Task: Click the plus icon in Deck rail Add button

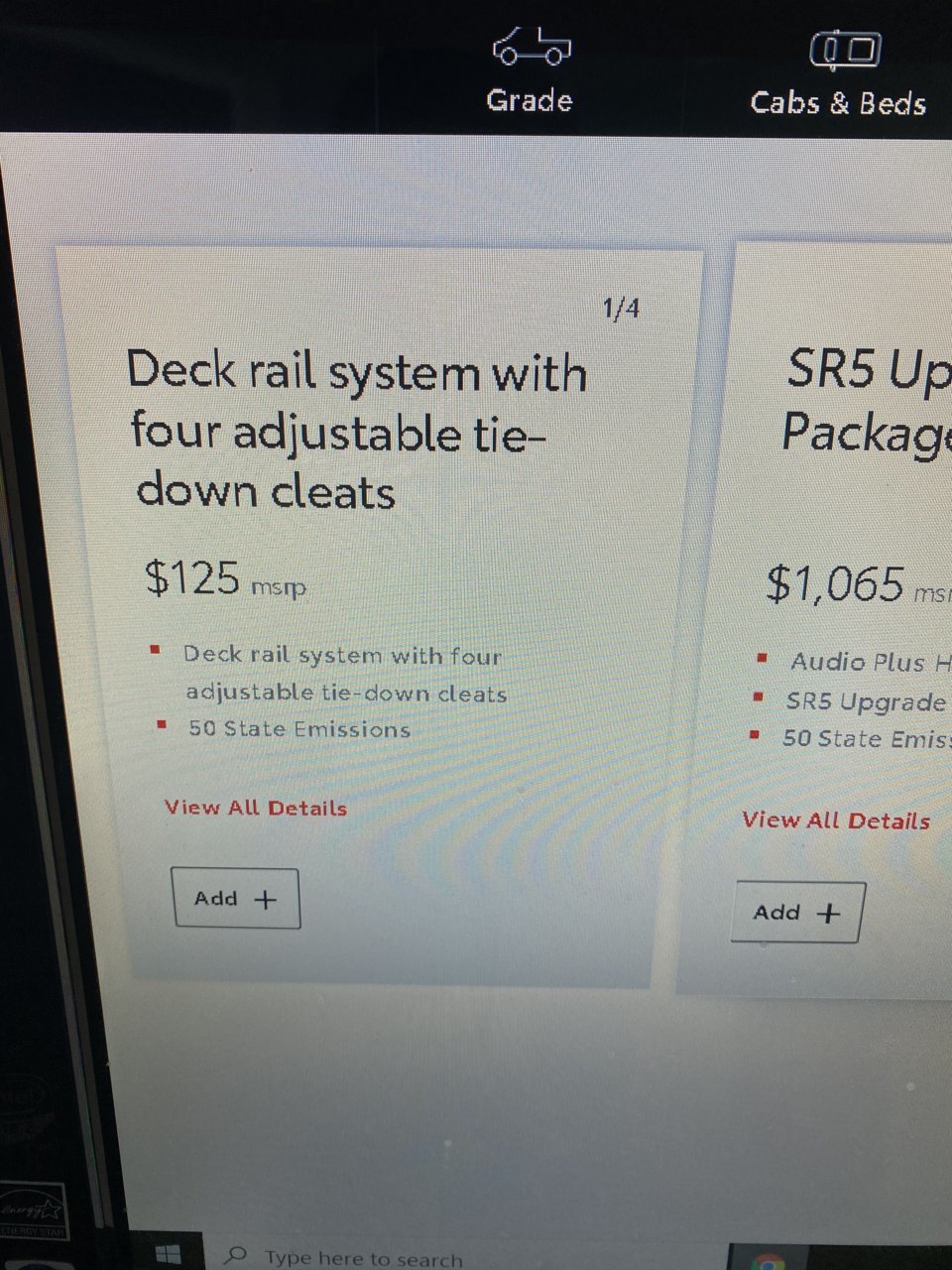Action: click(265, 900)
